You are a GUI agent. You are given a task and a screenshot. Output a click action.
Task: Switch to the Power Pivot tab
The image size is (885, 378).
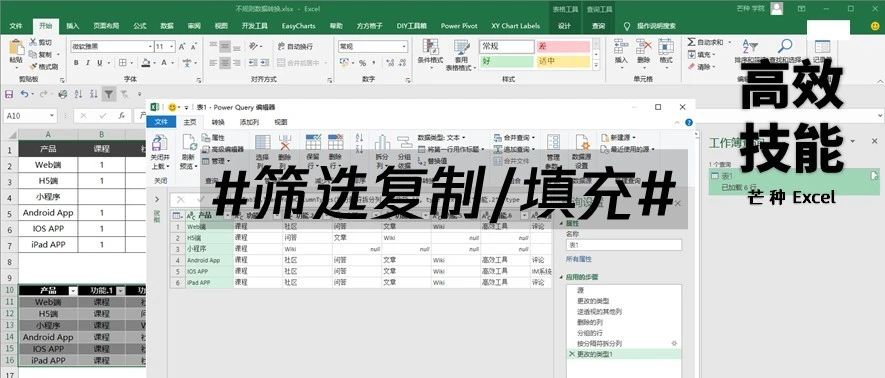[459, 26]
